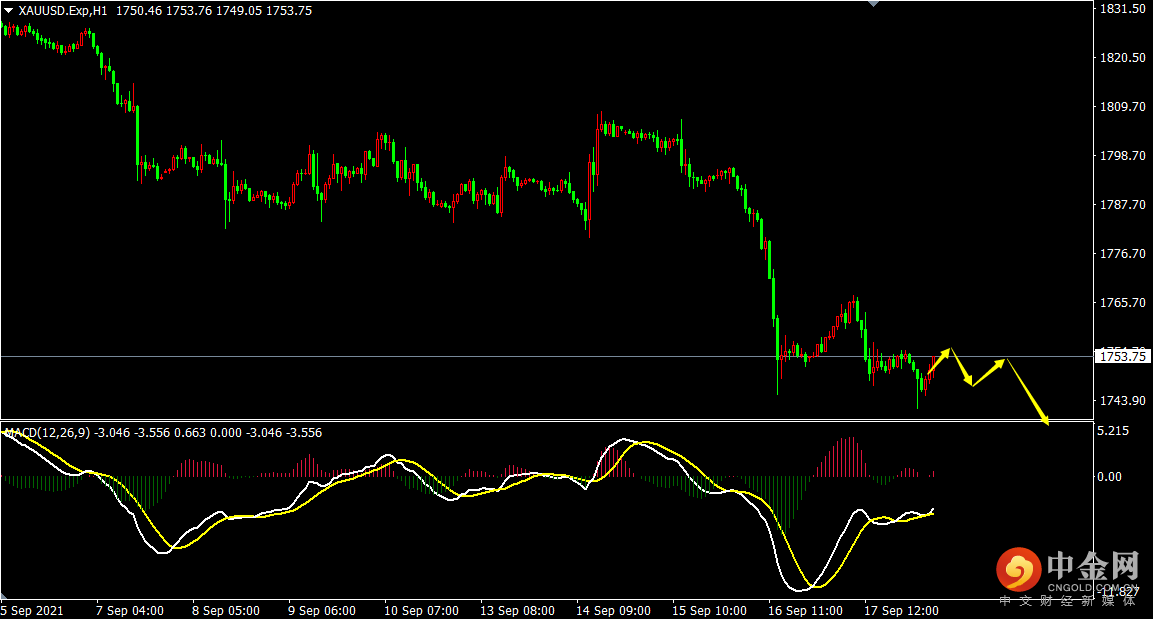Image resolution: width=1153 pixels, height=619 pixels.
Task: Click the 7 Sep 04:00 time label
Action: click(x=130, y=611)
